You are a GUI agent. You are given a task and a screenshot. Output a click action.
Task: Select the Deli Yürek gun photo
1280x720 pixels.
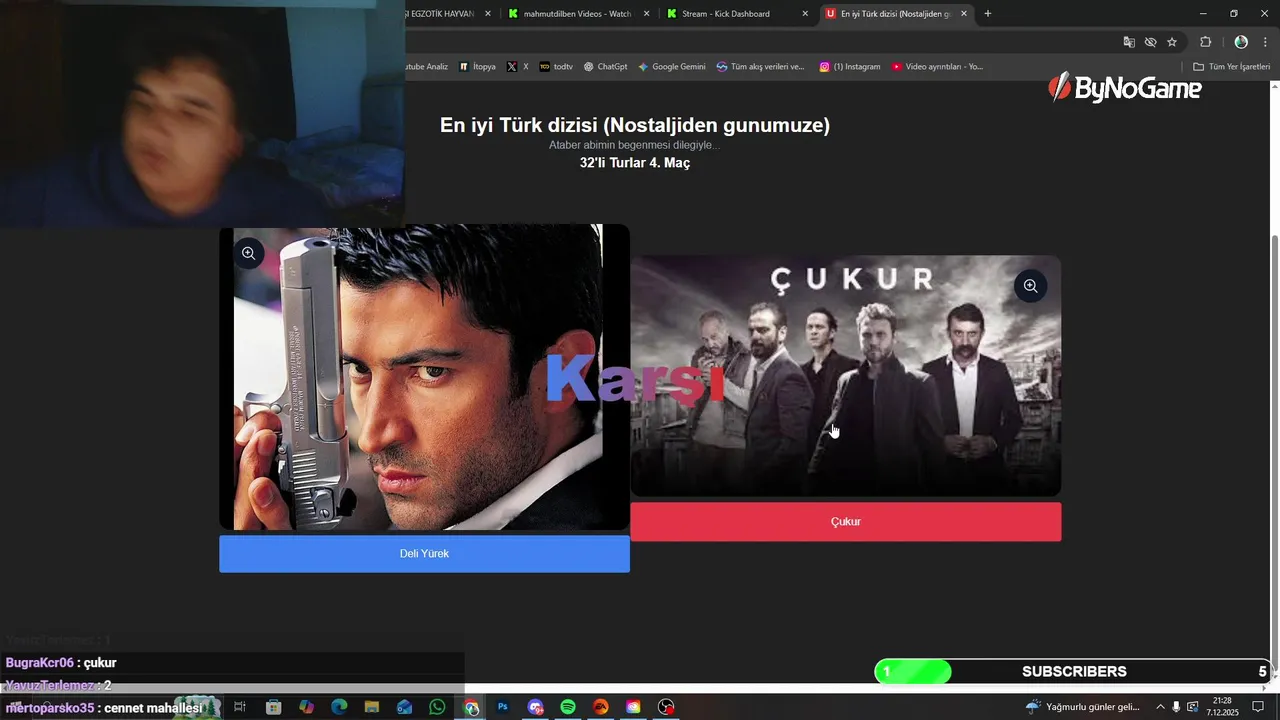[424, 377]
